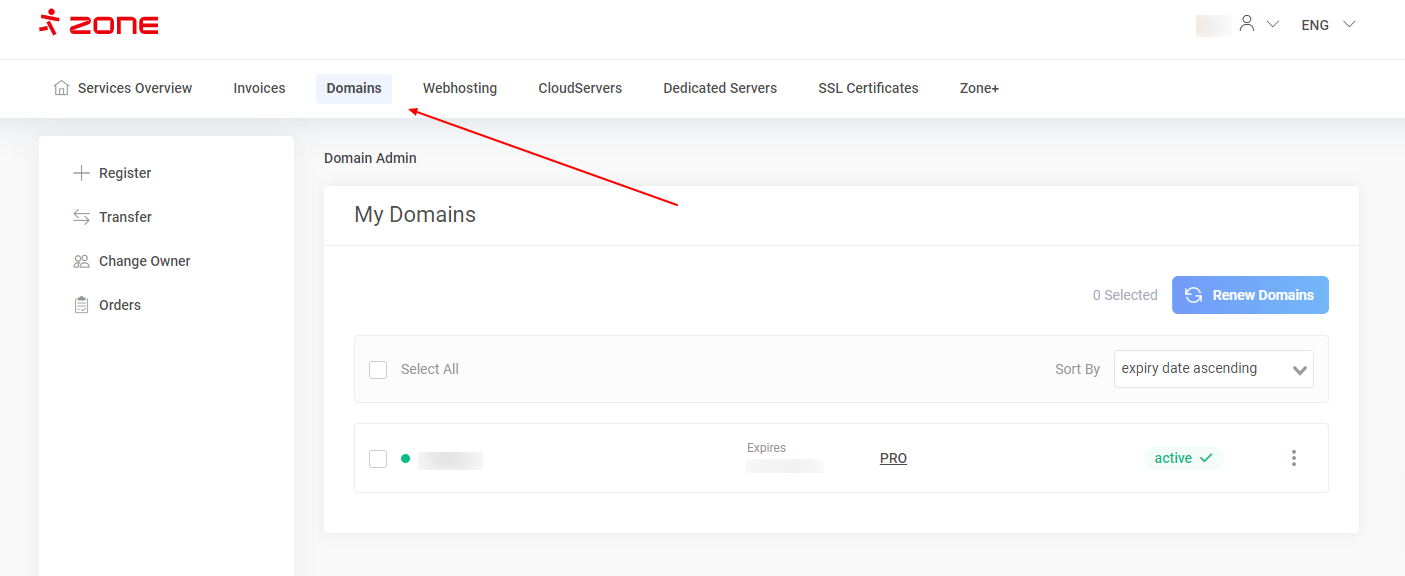Navigate to Dedicated Servers
The image size is (1405, 576).
720,88
